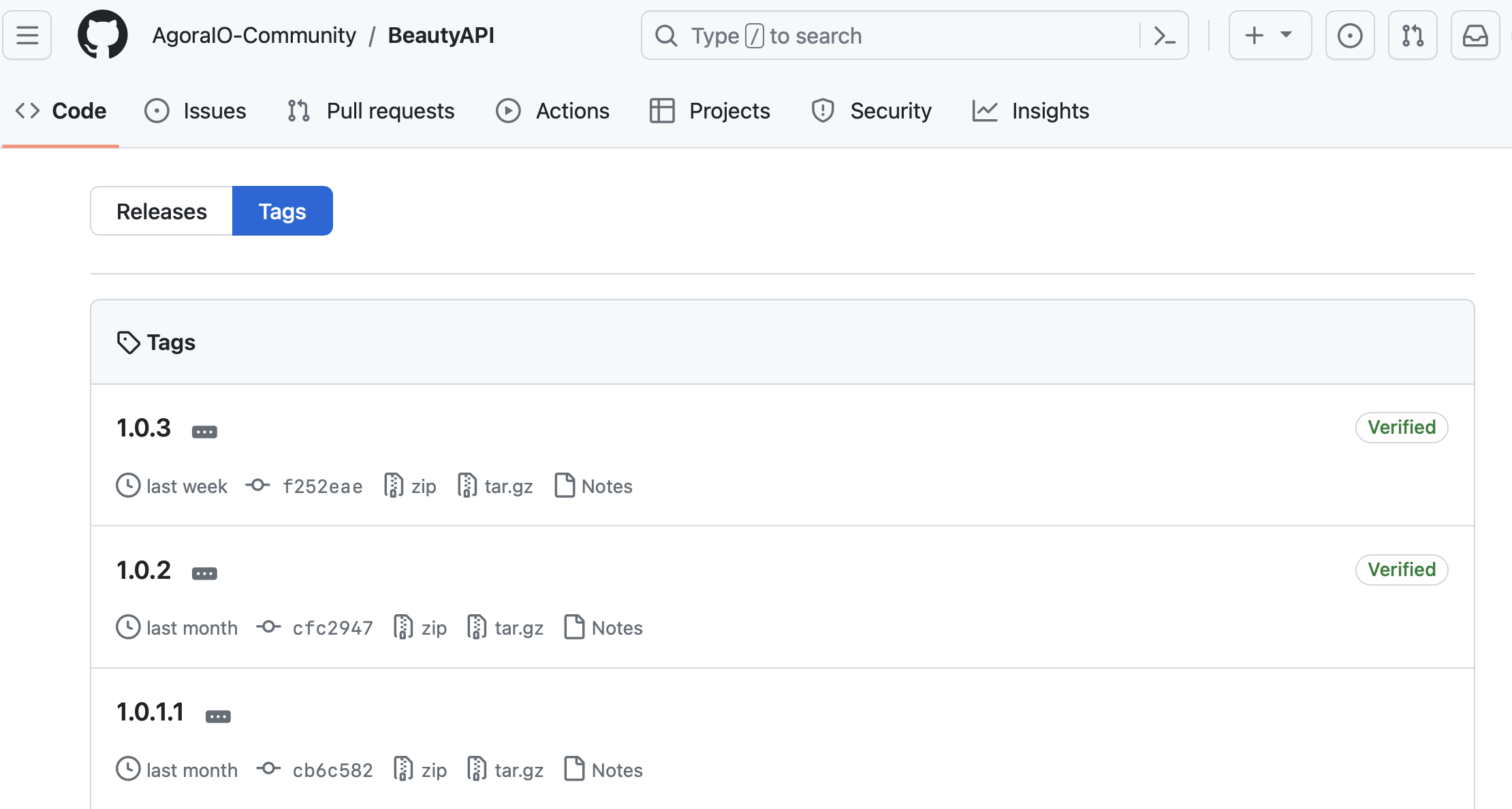Open the Projects tab

710,111
